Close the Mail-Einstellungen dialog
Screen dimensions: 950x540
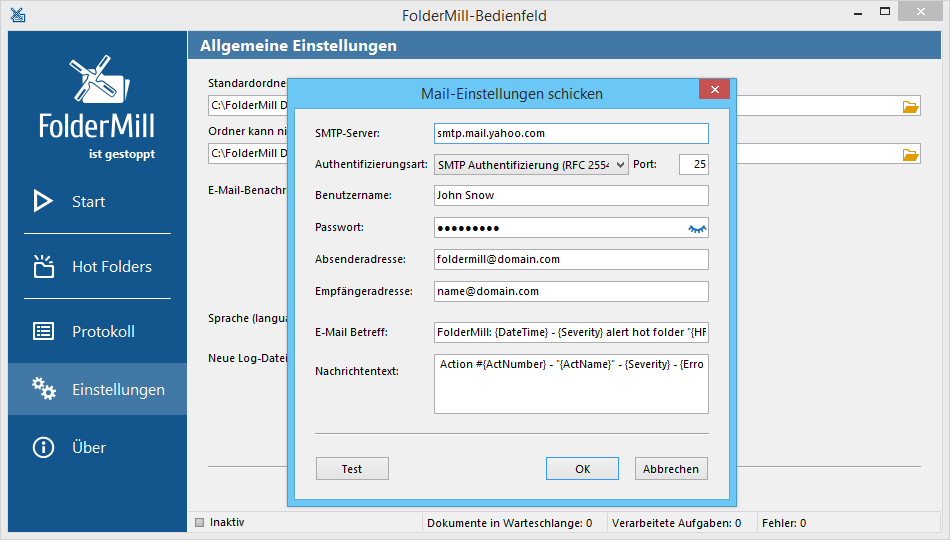(714, 89)
